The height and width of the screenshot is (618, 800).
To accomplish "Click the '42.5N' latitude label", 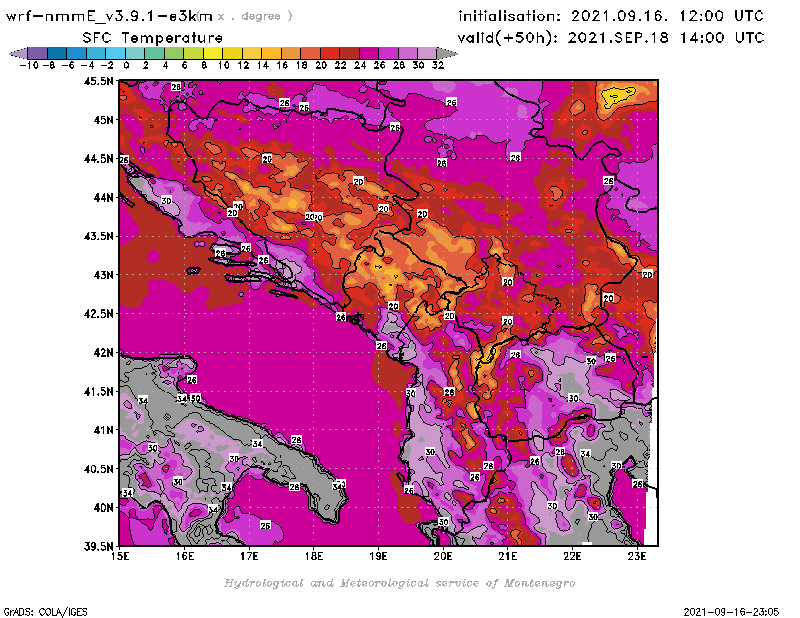I will pyautogui.click(x=98, y=314).
